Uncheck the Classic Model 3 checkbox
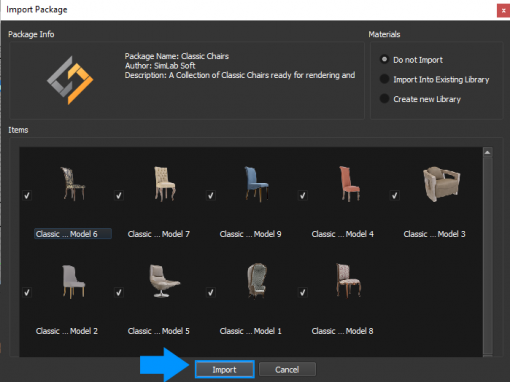510x382 pixels. coord(395,195)
